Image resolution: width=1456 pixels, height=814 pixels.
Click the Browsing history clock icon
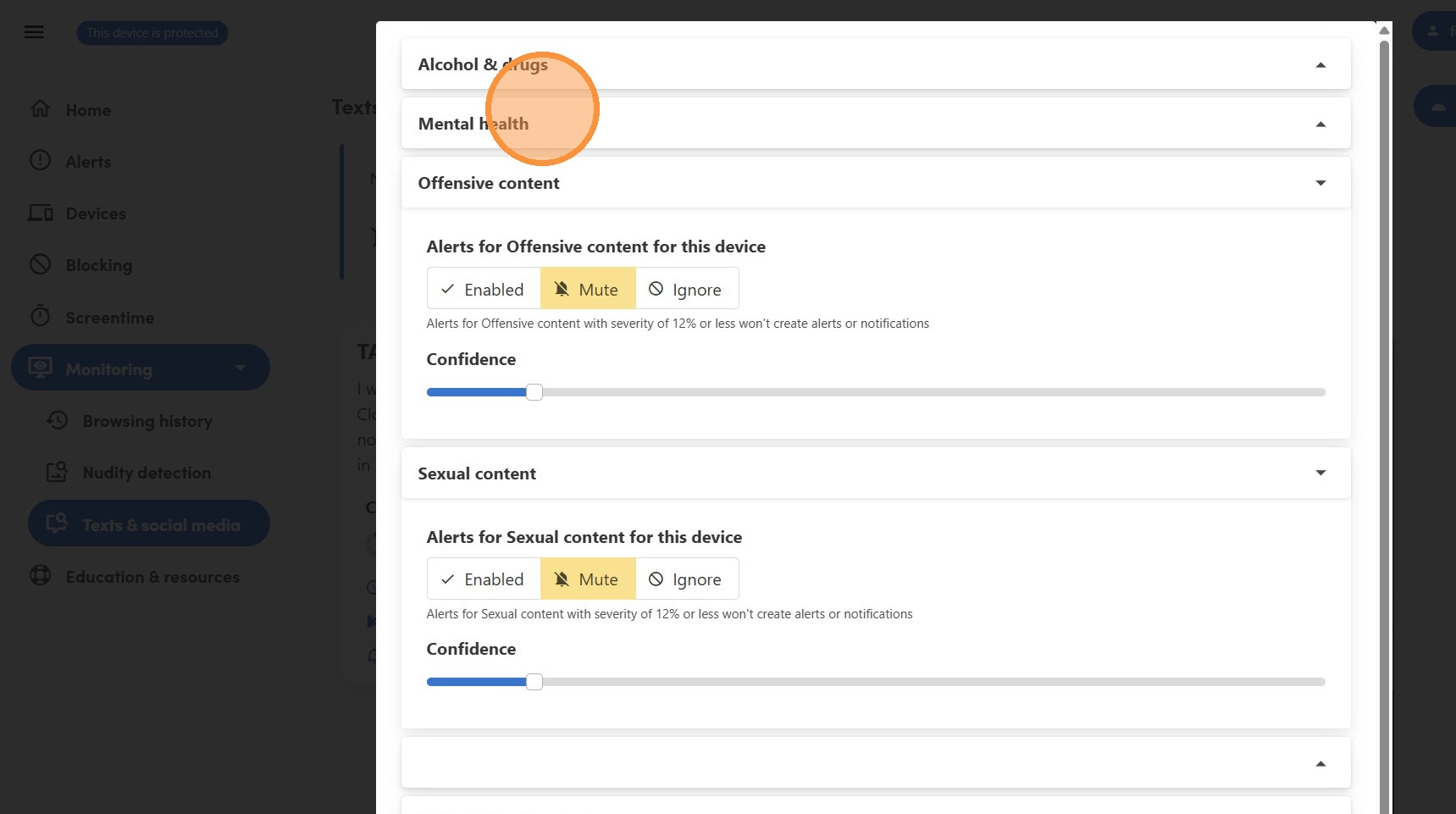pos(58,420)
